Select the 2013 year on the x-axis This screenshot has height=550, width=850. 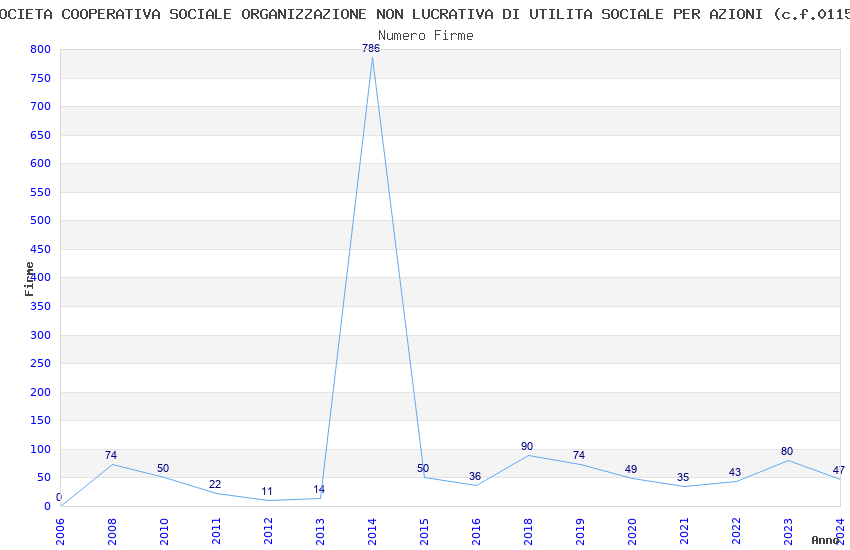click(x=320, y=532)
